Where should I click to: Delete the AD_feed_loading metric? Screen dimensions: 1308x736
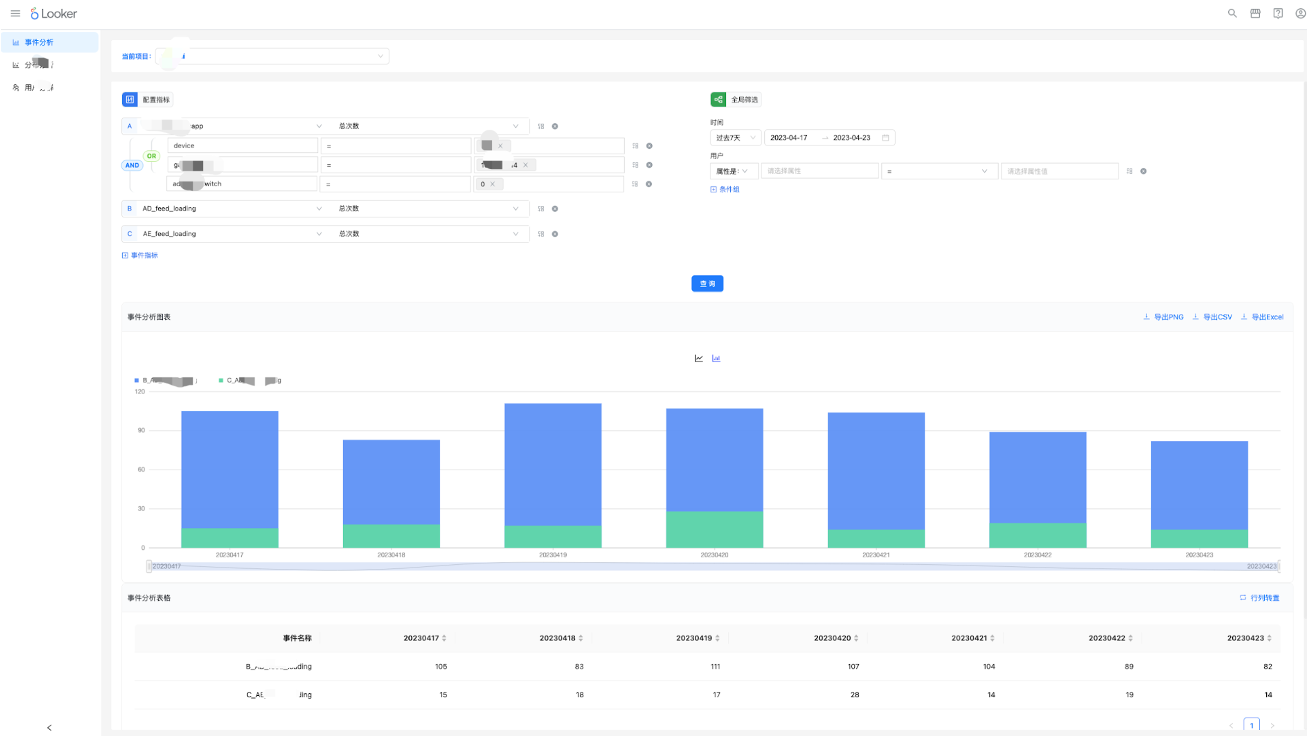tap(555, 209)
